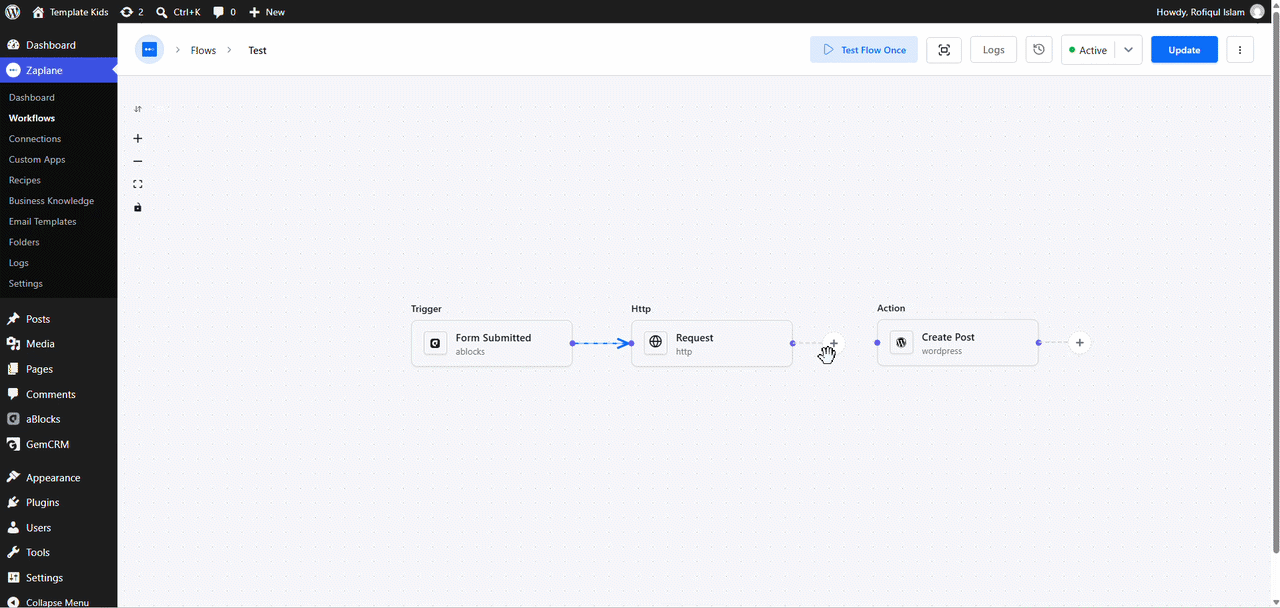Toggle canvas lock icon

(138, 208)
